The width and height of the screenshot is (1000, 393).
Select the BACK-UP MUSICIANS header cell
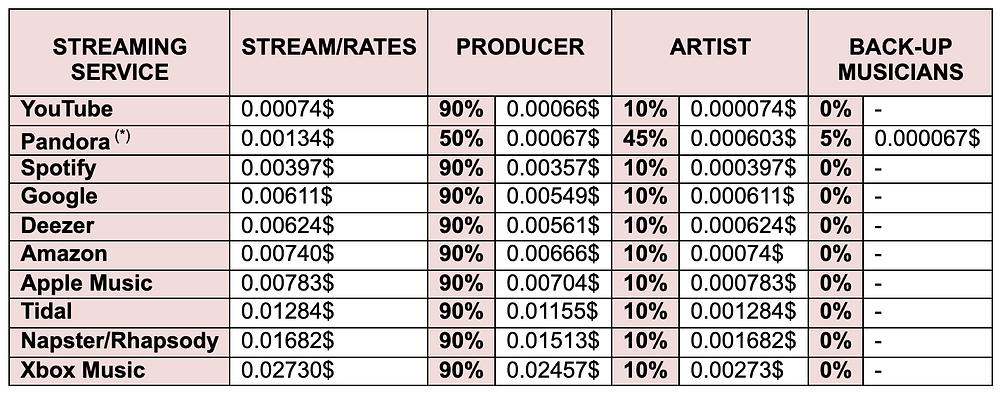point(900,53)
